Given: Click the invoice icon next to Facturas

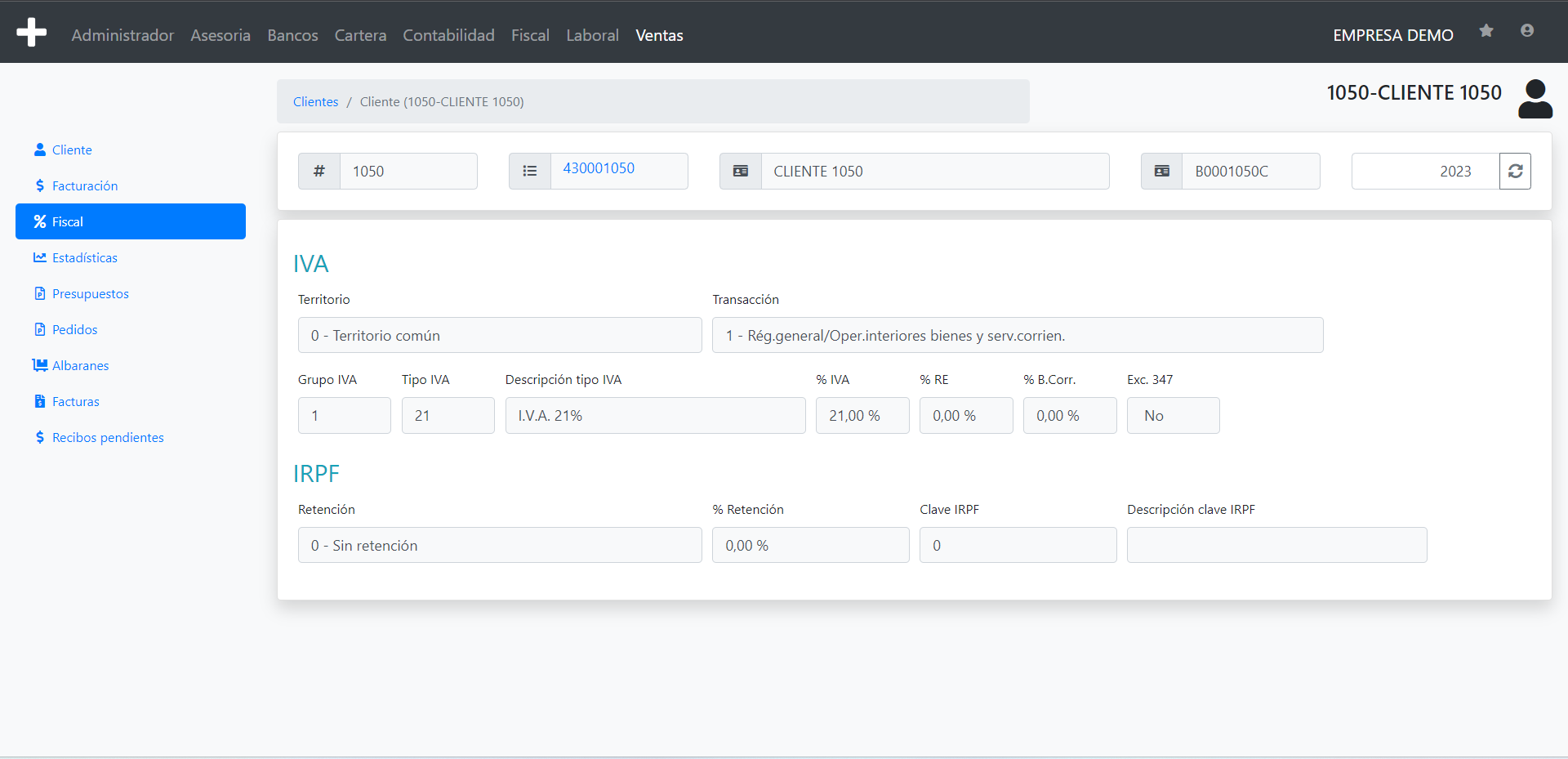Looking at the screenshot, I should [40, 401].
